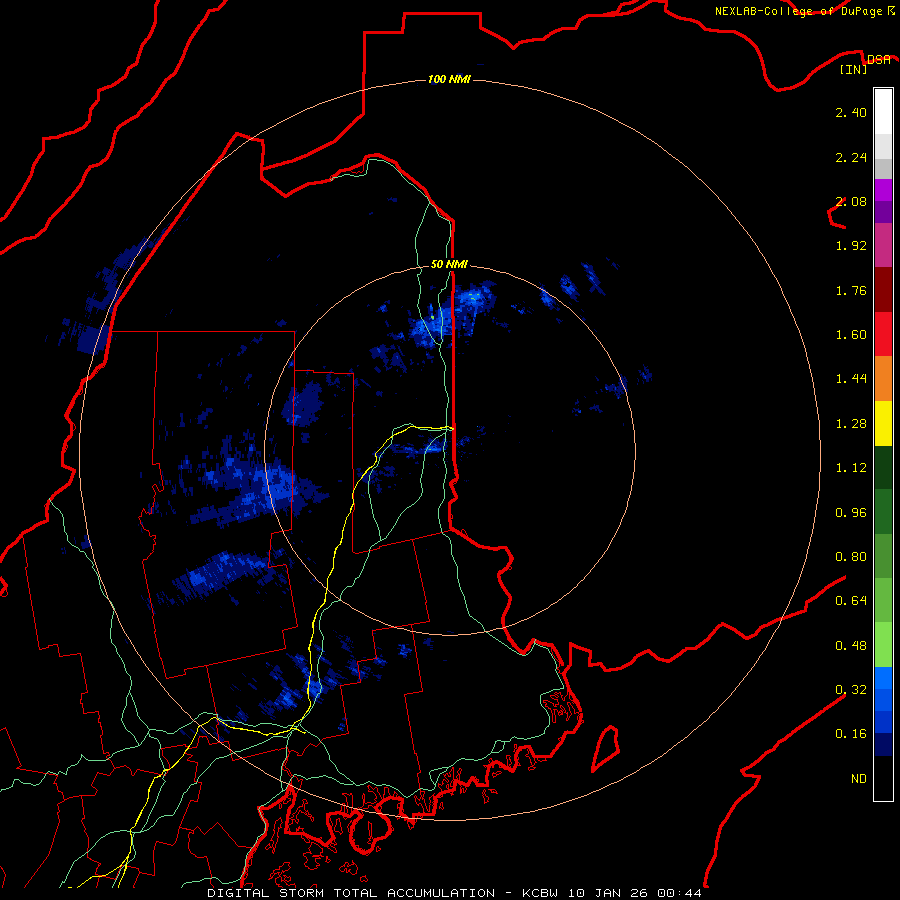Click the bright red legend swatch near 1.60
Screen dimensions: 900x900
pyautogui.click(x=883, y=334)
